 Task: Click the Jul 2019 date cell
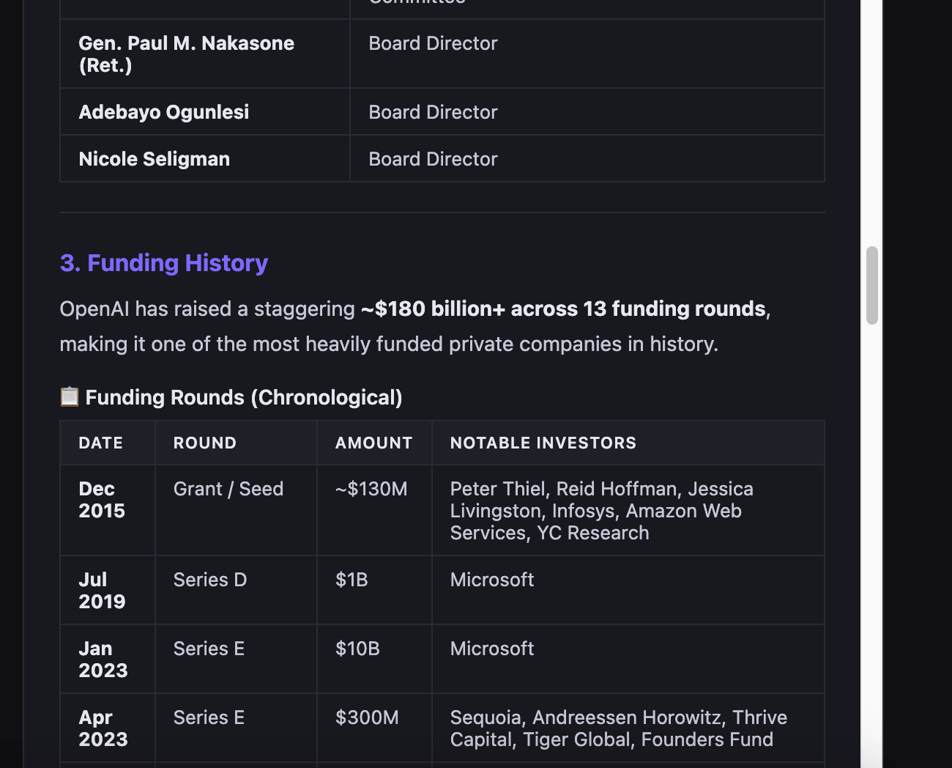pyautogui.click(x=107, y=590)
